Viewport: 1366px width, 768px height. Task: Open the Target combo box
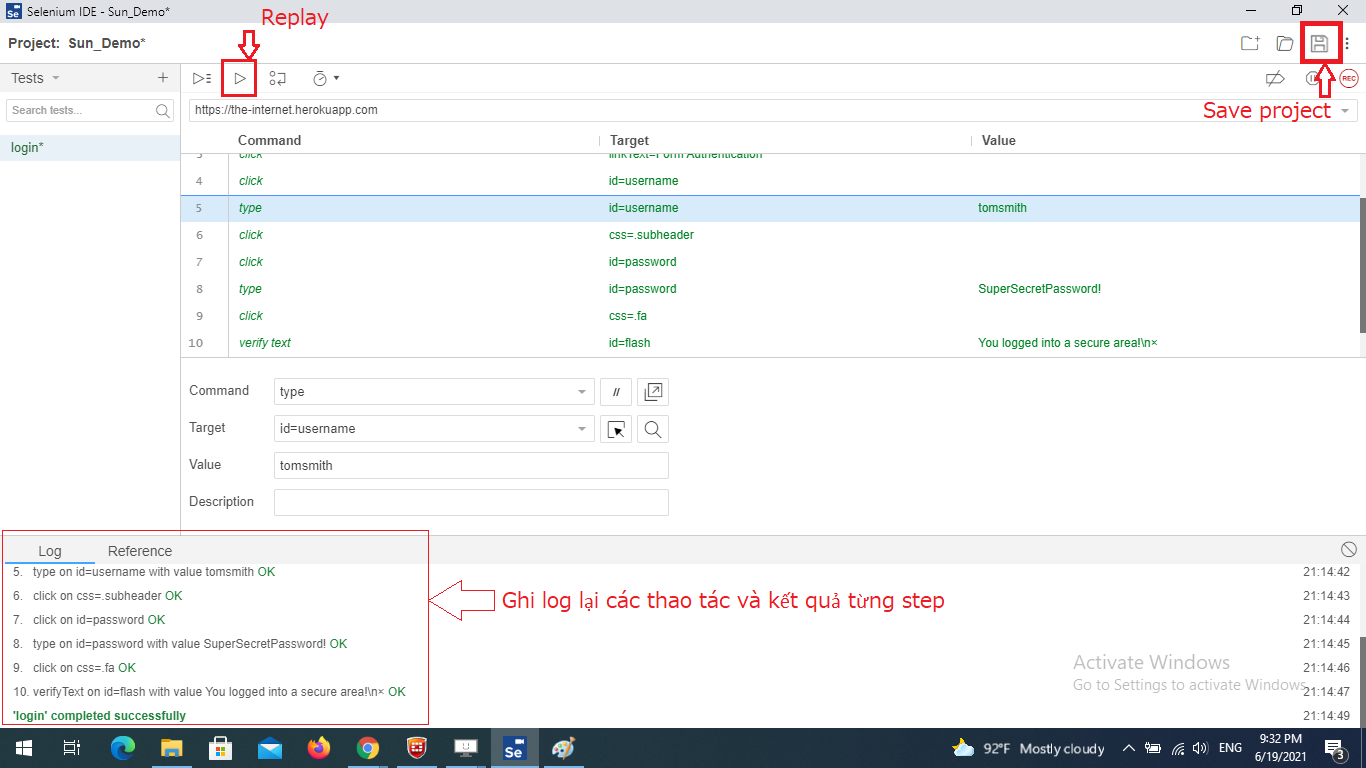click(434, 429)
